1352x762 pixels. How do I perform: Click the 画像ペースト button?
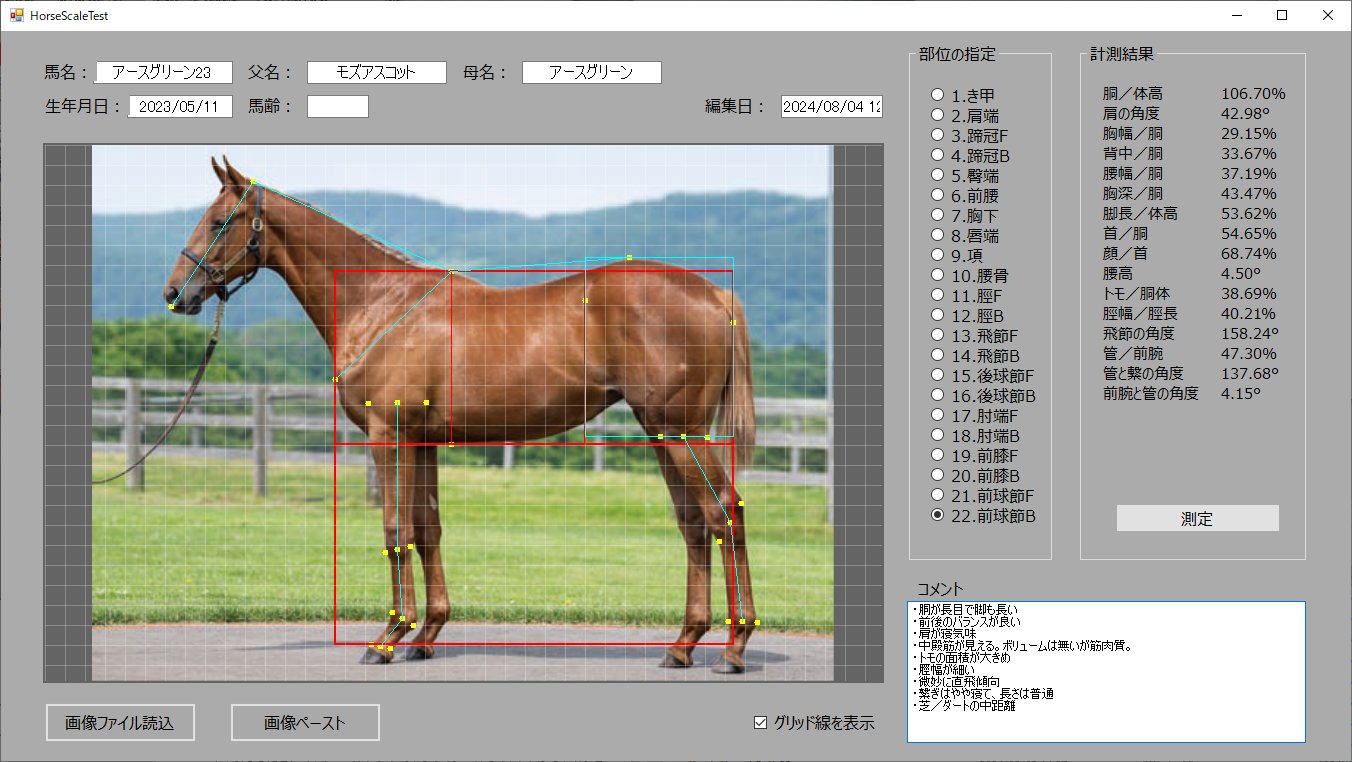pos(305,723)
